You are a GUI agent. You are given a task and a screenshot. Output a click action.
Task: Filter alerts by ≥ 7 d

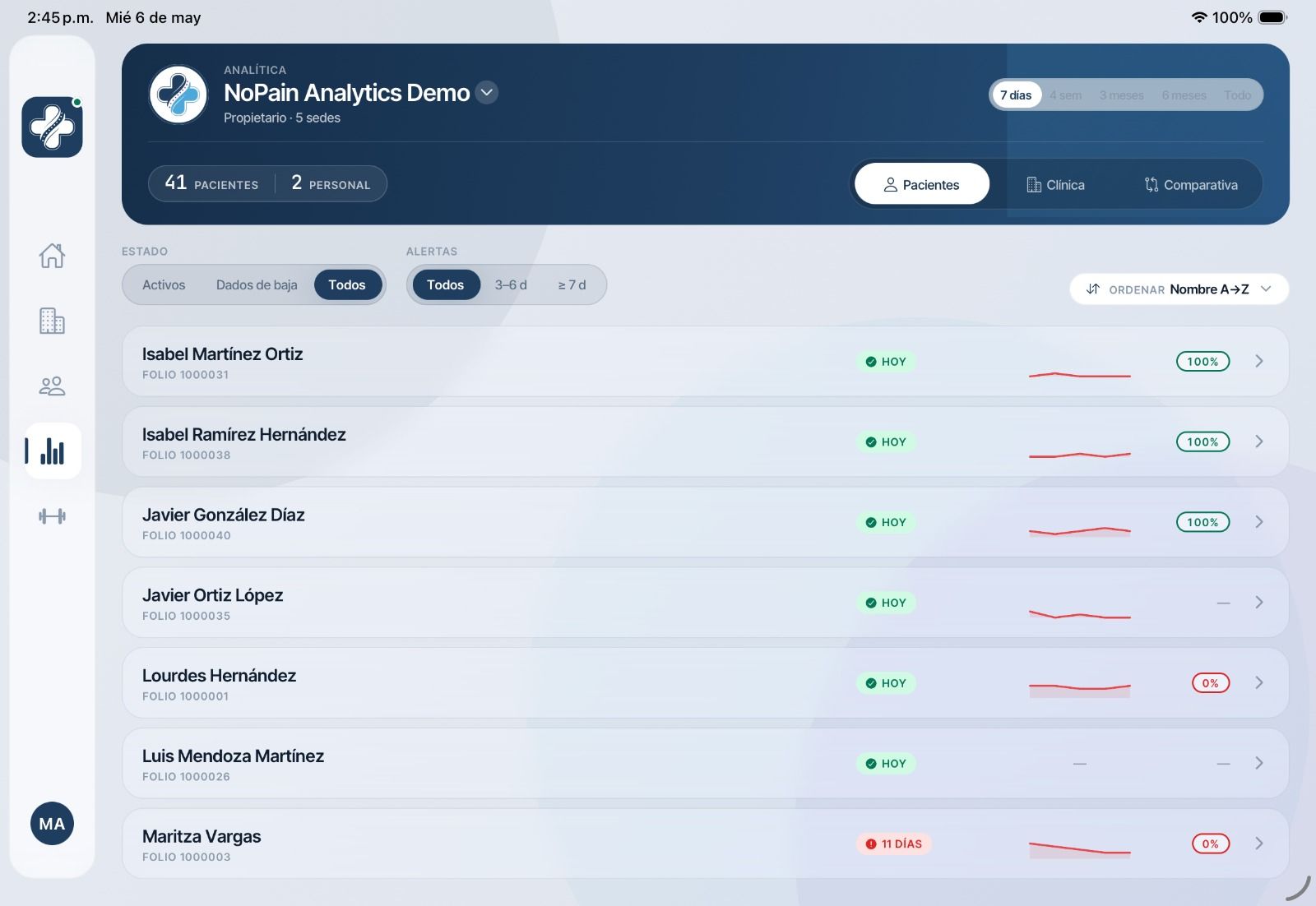coord(572,285)
